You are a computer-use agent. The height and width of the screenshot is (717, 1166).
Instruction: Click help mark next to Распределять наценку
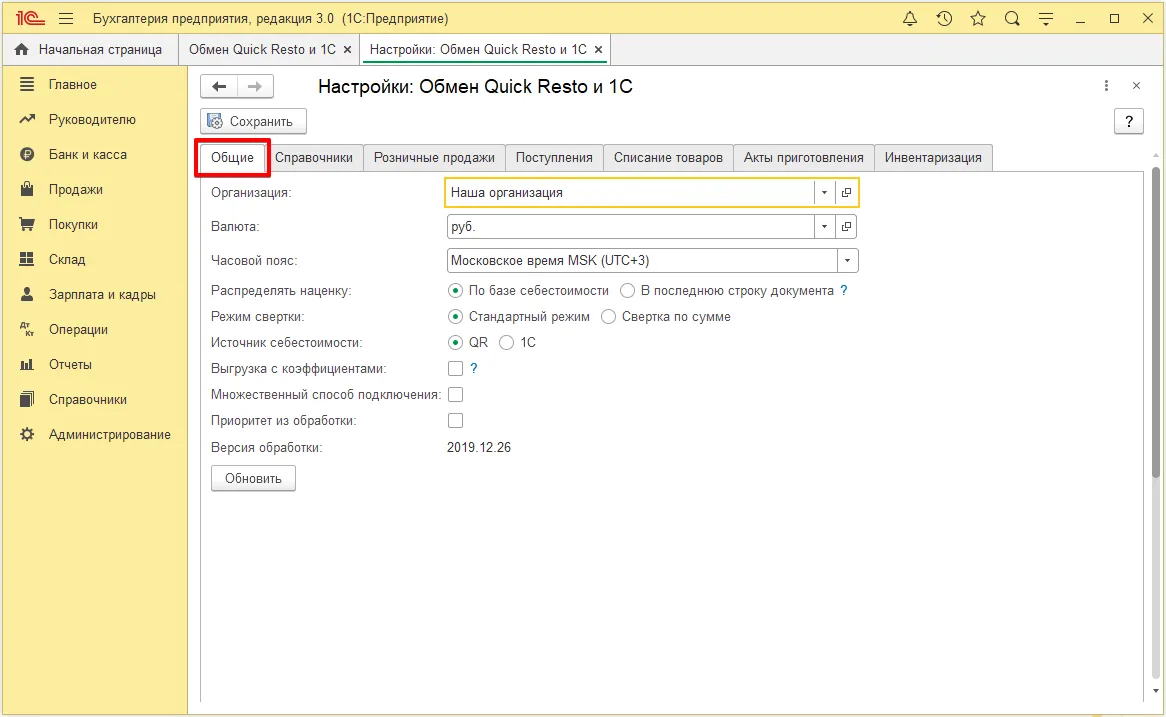click(844, 290)
